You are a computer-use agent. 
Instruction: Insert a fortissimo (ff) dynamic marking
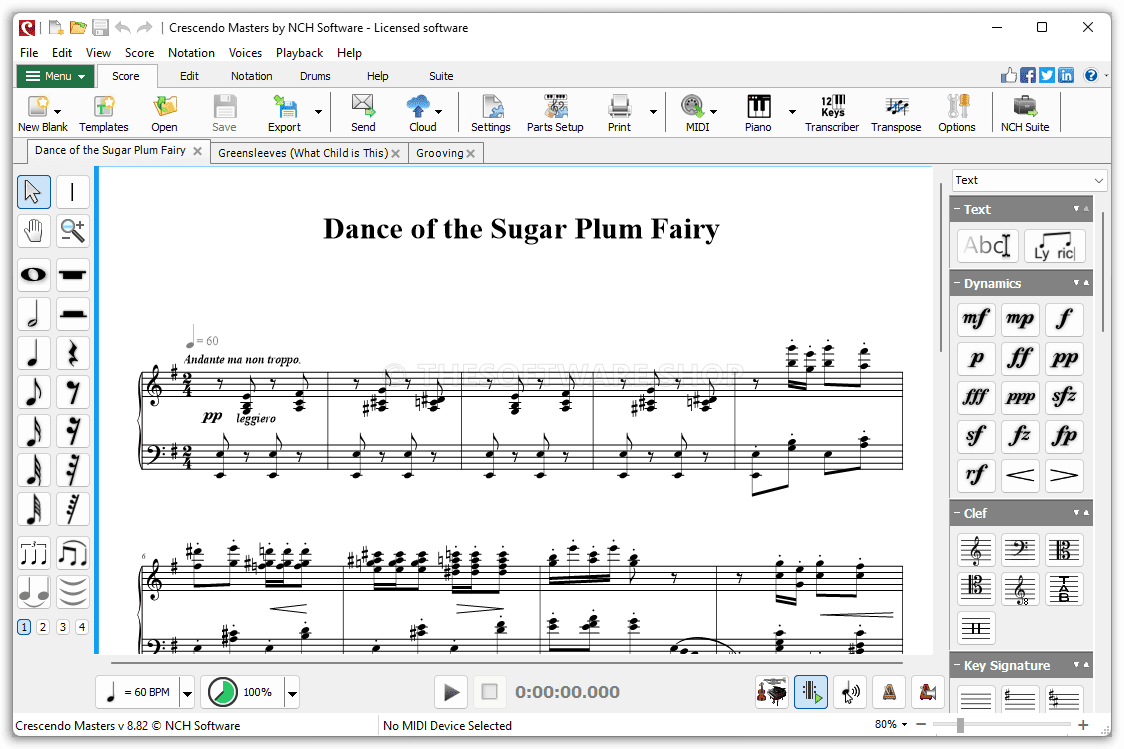1020,358
